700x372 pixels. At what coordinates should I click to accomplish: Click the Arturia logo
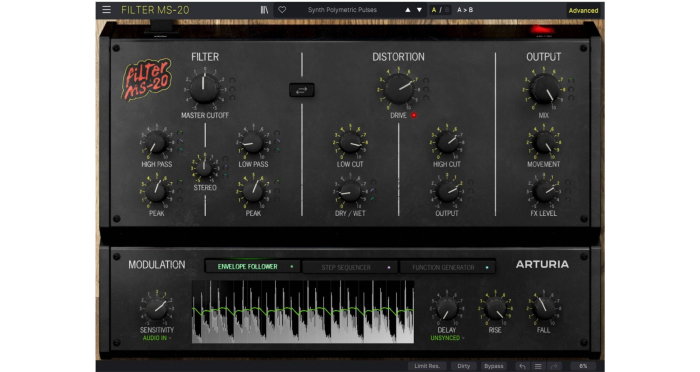[x=542, y=264]
